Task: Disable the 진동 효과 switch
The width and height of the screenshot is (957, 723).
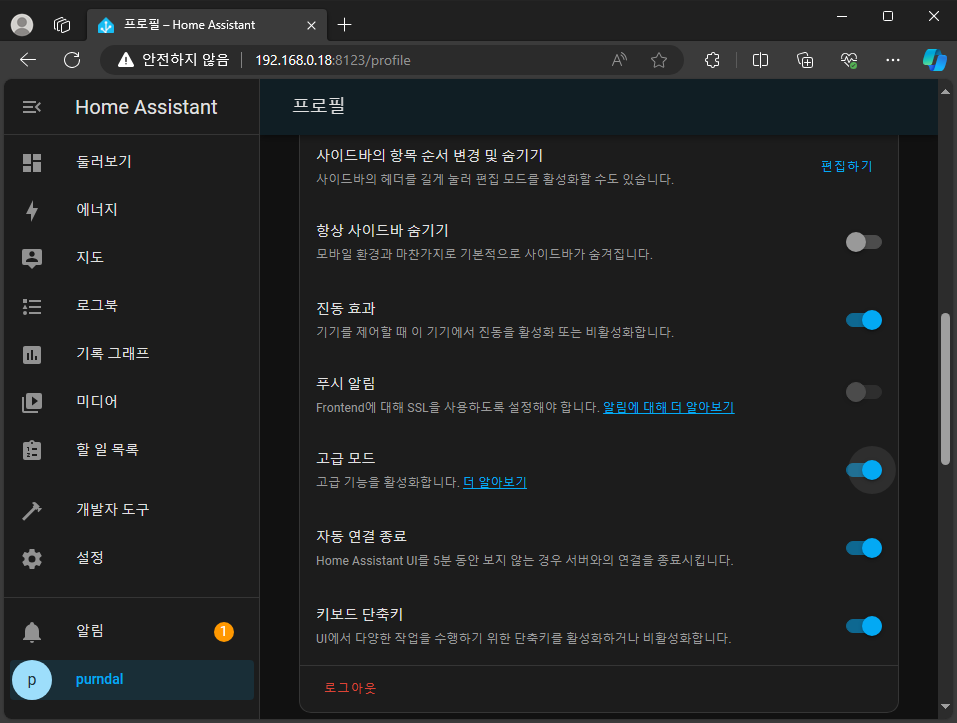Action: [864, 320]
